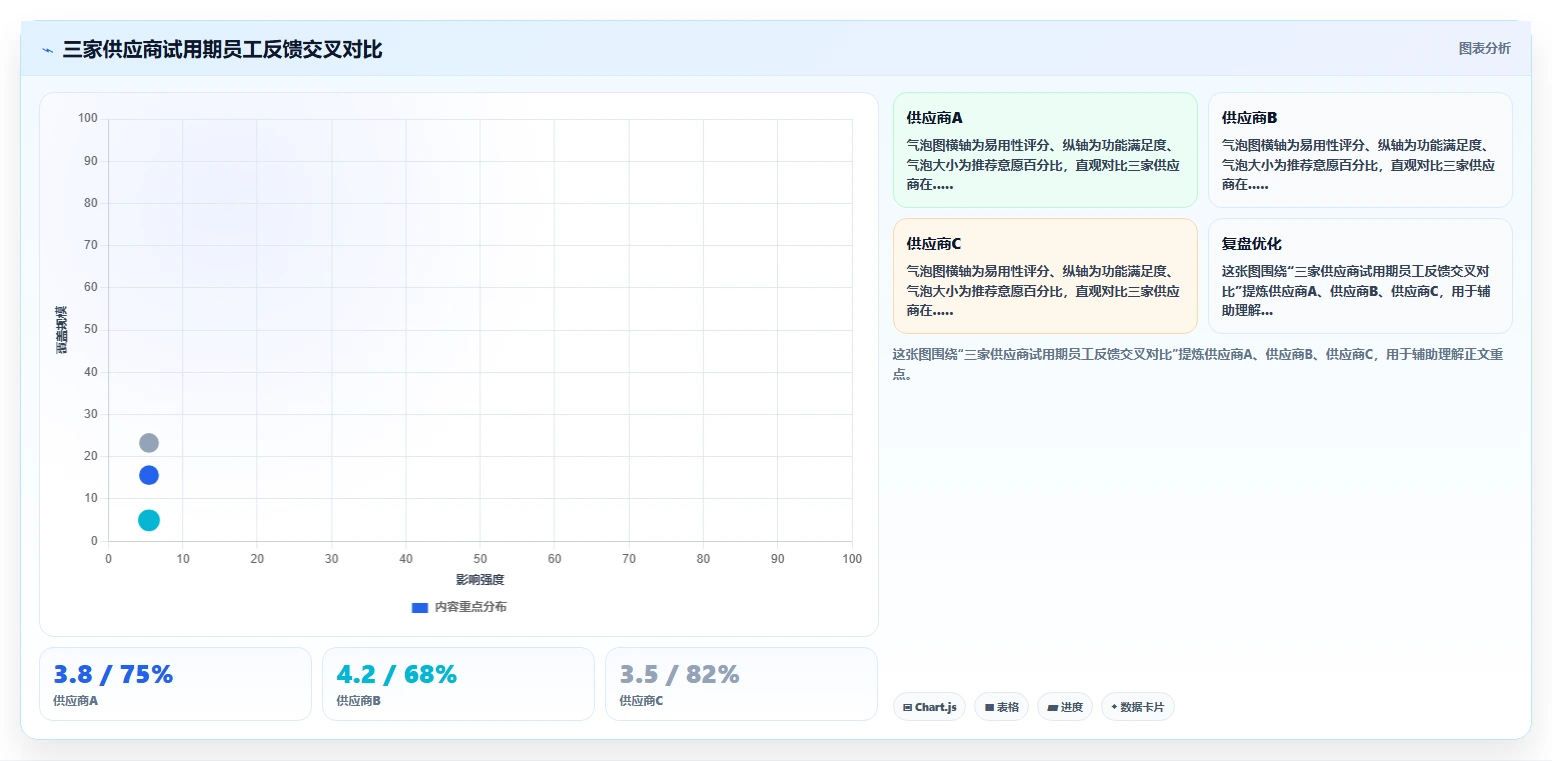The image size is (1552, 761).
Task: Click the x-axis tick label 50
Action: point(480,559)
